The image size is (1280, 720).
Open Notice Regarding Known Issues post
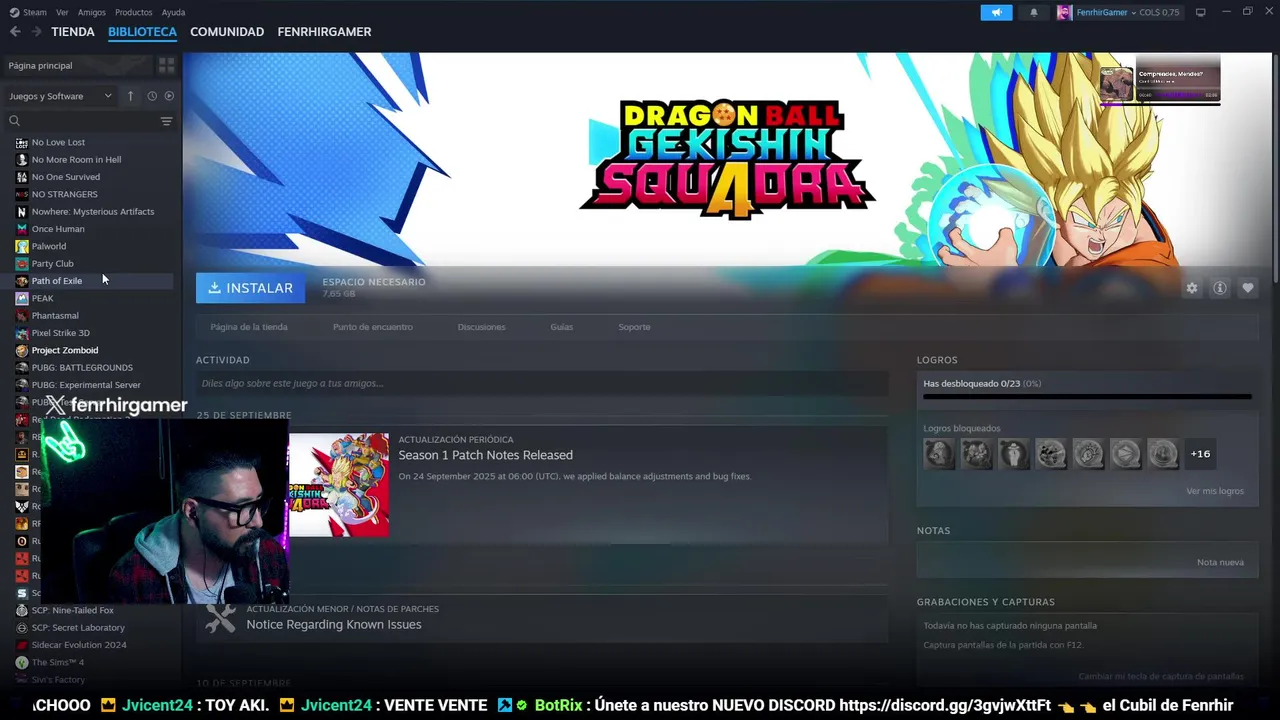tap(334, 625)
